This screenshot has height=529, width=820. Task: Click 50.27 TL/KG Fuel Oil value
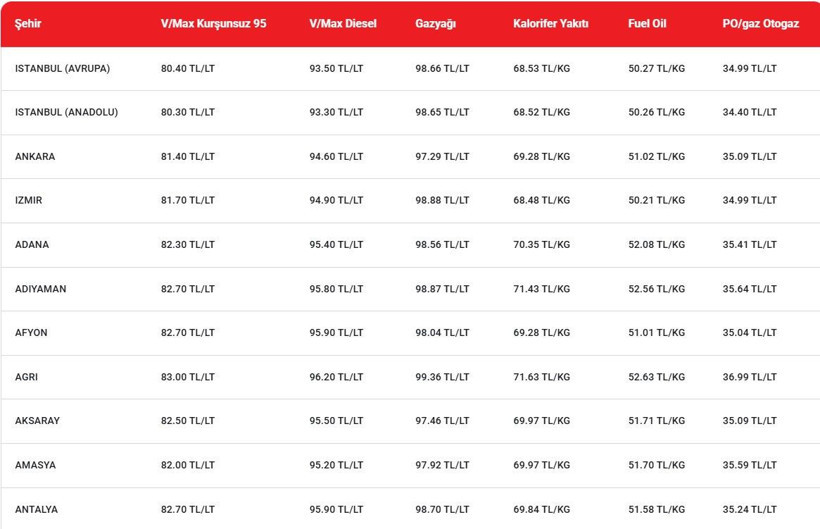(x=657, y=68)
